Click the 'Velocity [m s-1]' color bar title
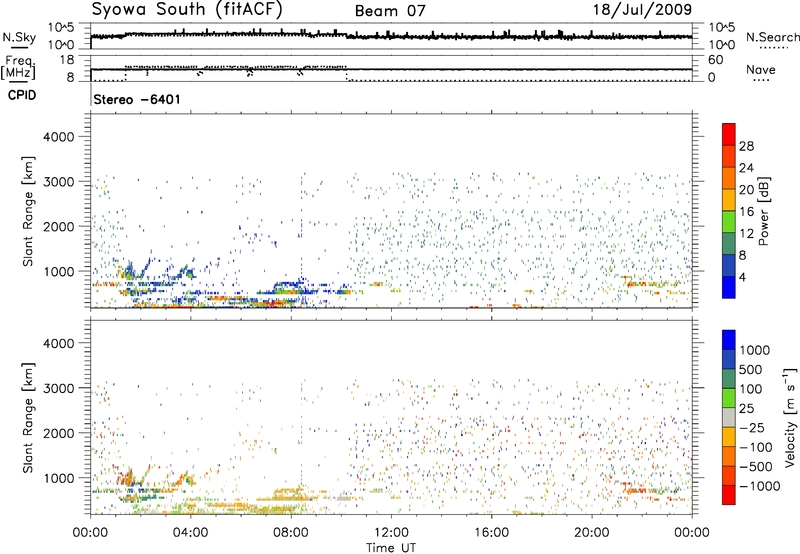 [790, 417]
